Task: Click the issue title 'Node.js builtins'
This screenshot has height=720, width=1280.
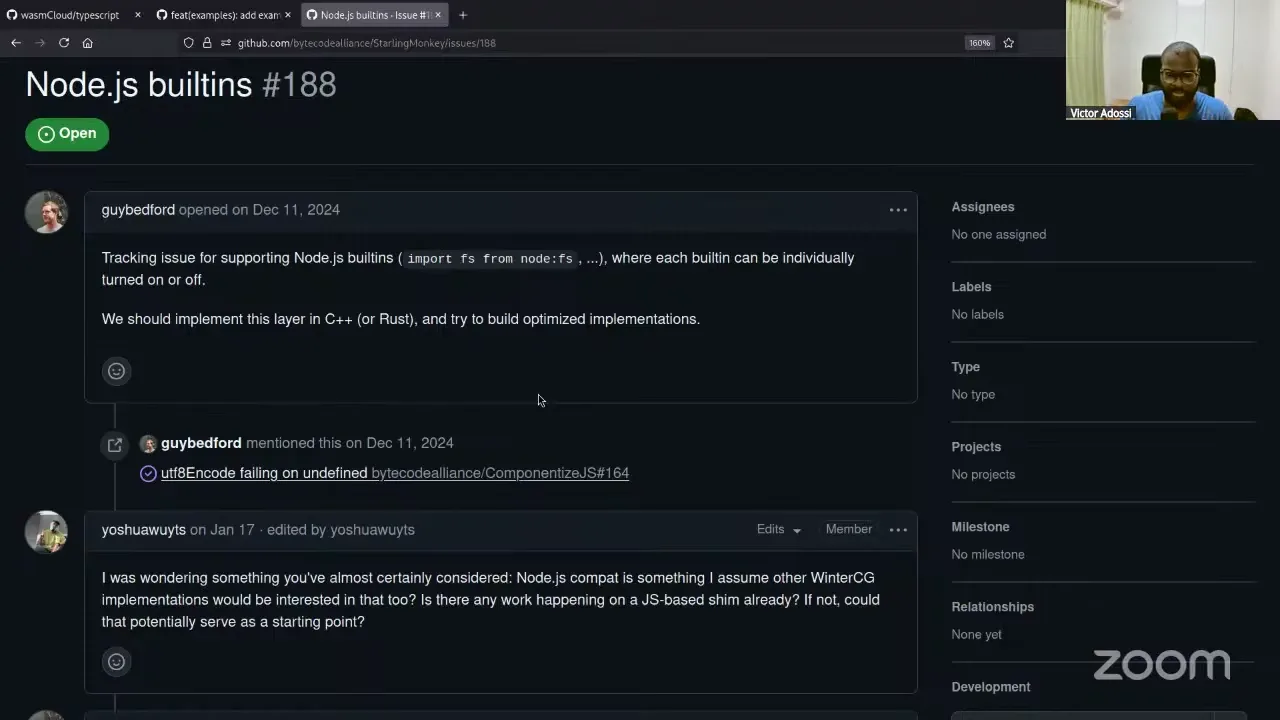Action: 139,85
